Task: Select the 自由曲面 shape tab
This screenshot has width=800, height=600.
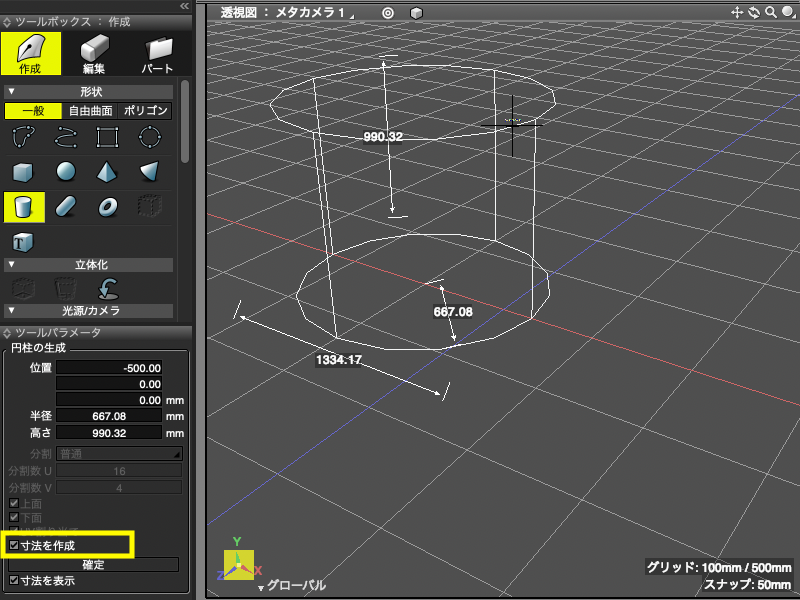Action: (90, 111)
